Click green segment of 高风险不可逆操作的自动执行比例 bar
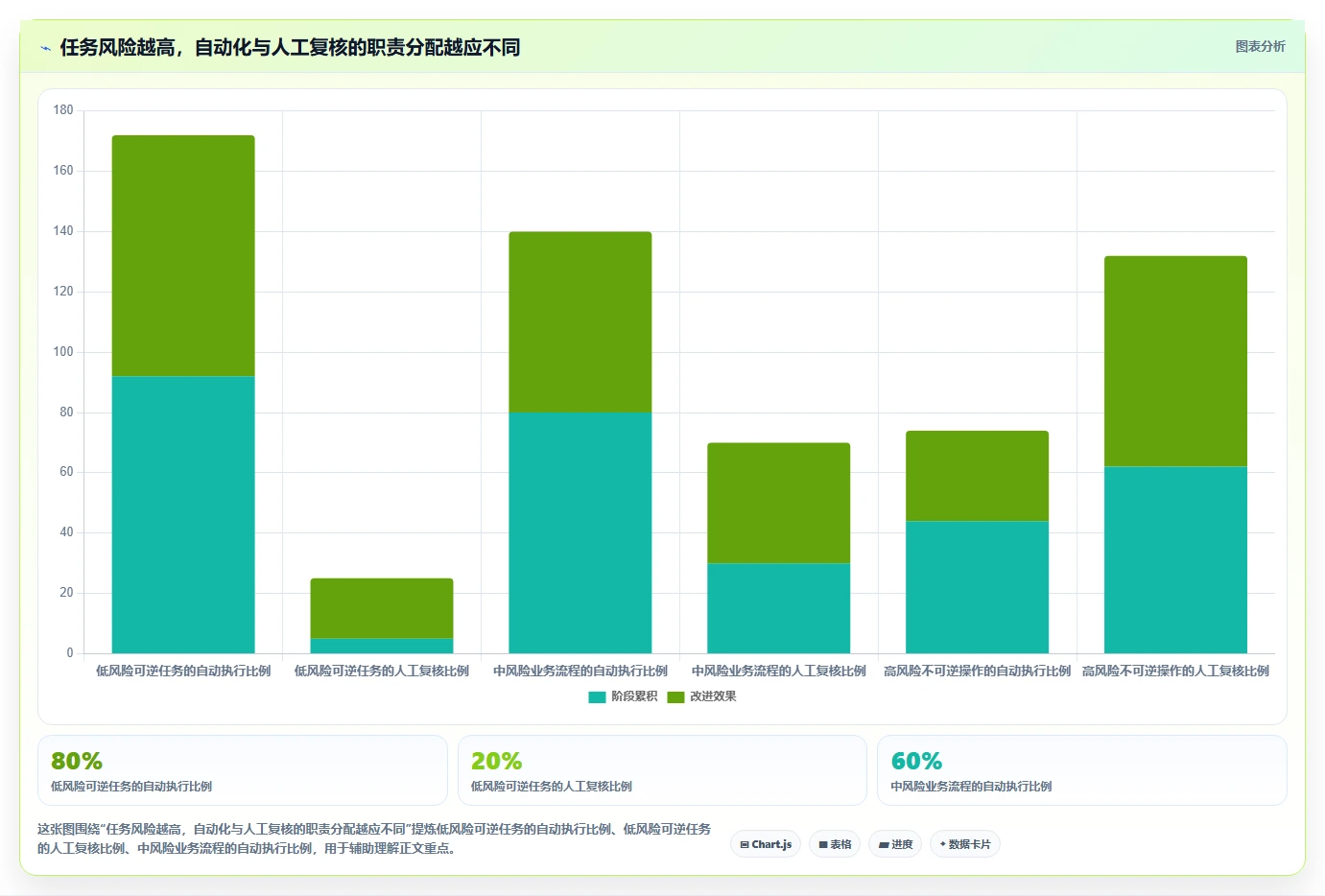The image size is (1325, 896). click(x=978, y=476)
